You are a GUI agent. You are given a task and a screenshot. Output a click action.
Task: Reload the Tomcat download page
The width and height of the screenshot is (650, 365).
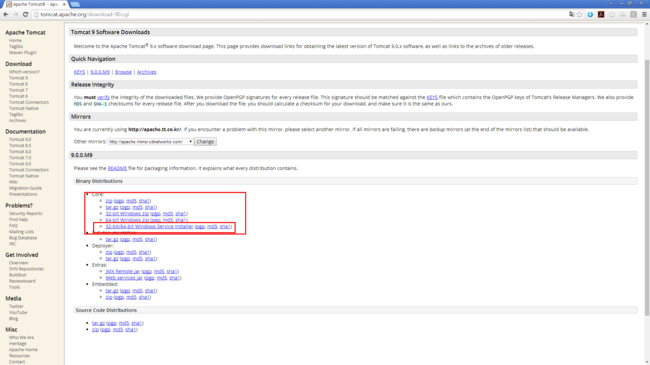25,15
